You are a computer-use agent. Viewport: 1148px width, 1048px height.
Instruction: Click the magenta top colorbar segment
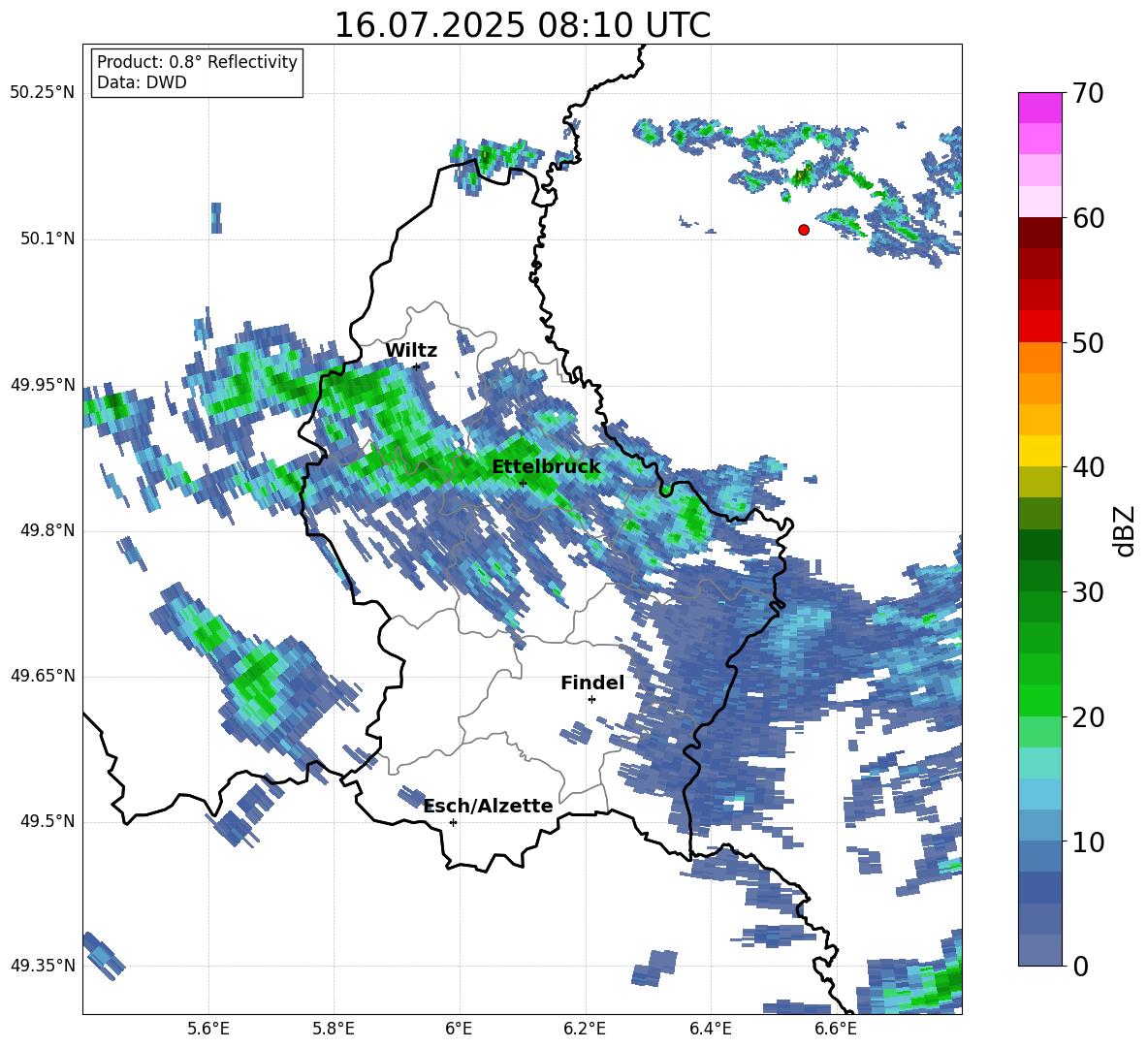point(1039,108)
